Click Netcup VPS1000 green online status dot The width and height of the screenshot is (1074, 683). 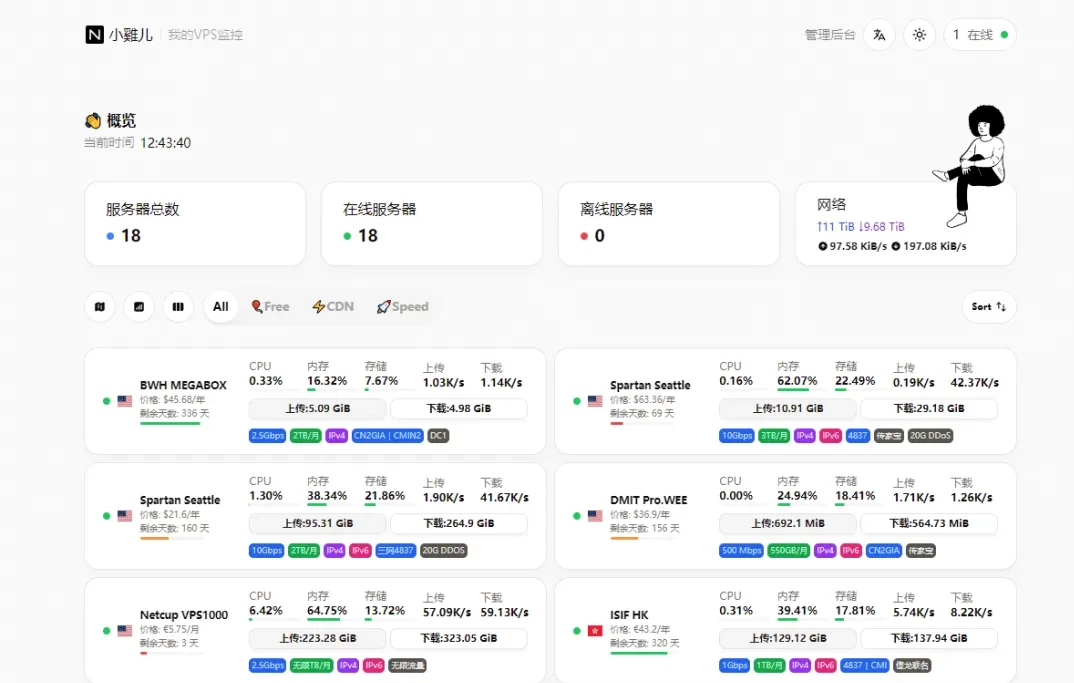click(106, 631)
